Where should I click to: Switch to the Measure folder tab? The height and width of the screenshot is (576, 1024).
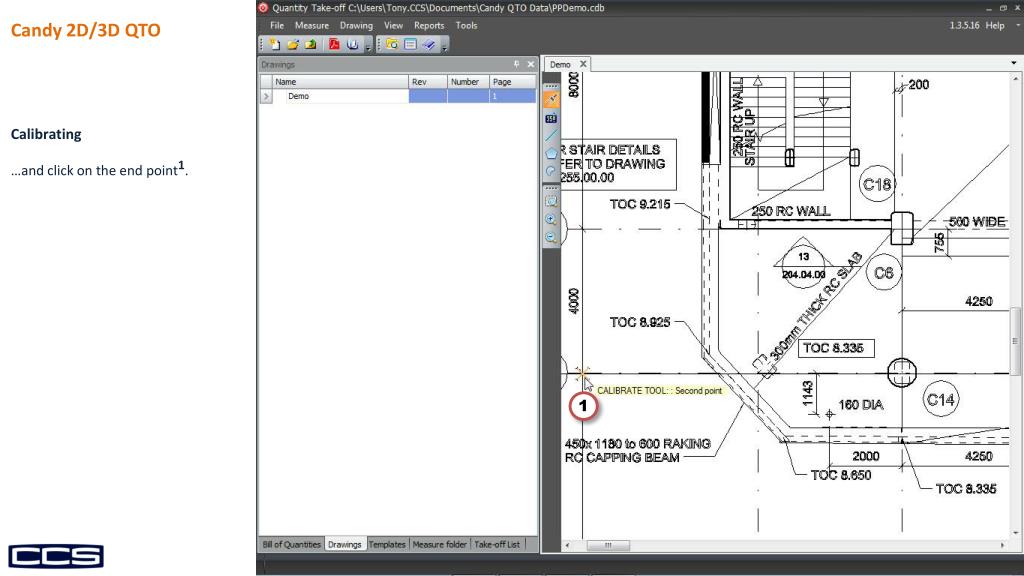click(440, 544)
